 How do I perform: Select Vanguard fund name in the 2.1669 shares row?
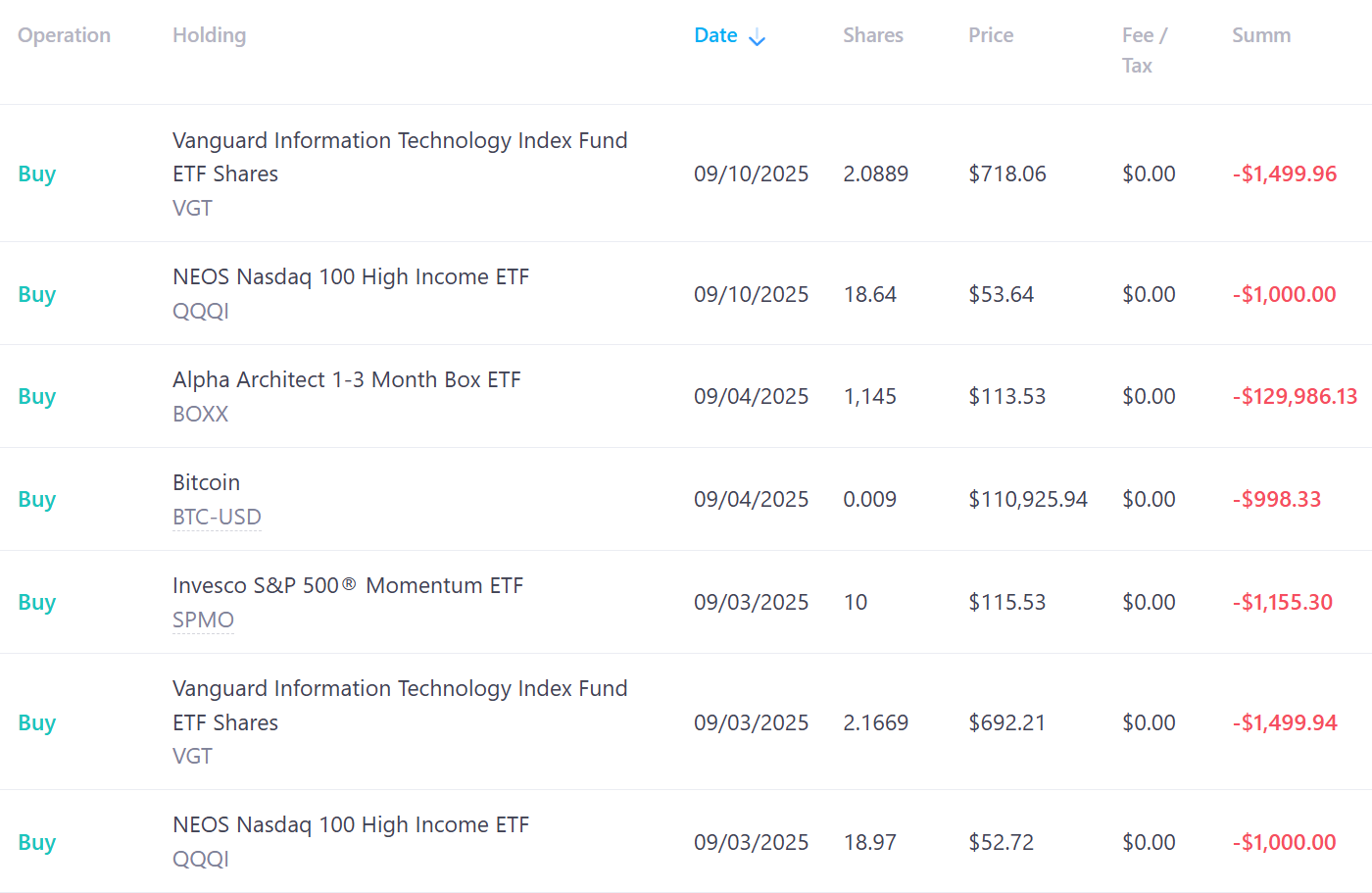click(x=400, y=705)
